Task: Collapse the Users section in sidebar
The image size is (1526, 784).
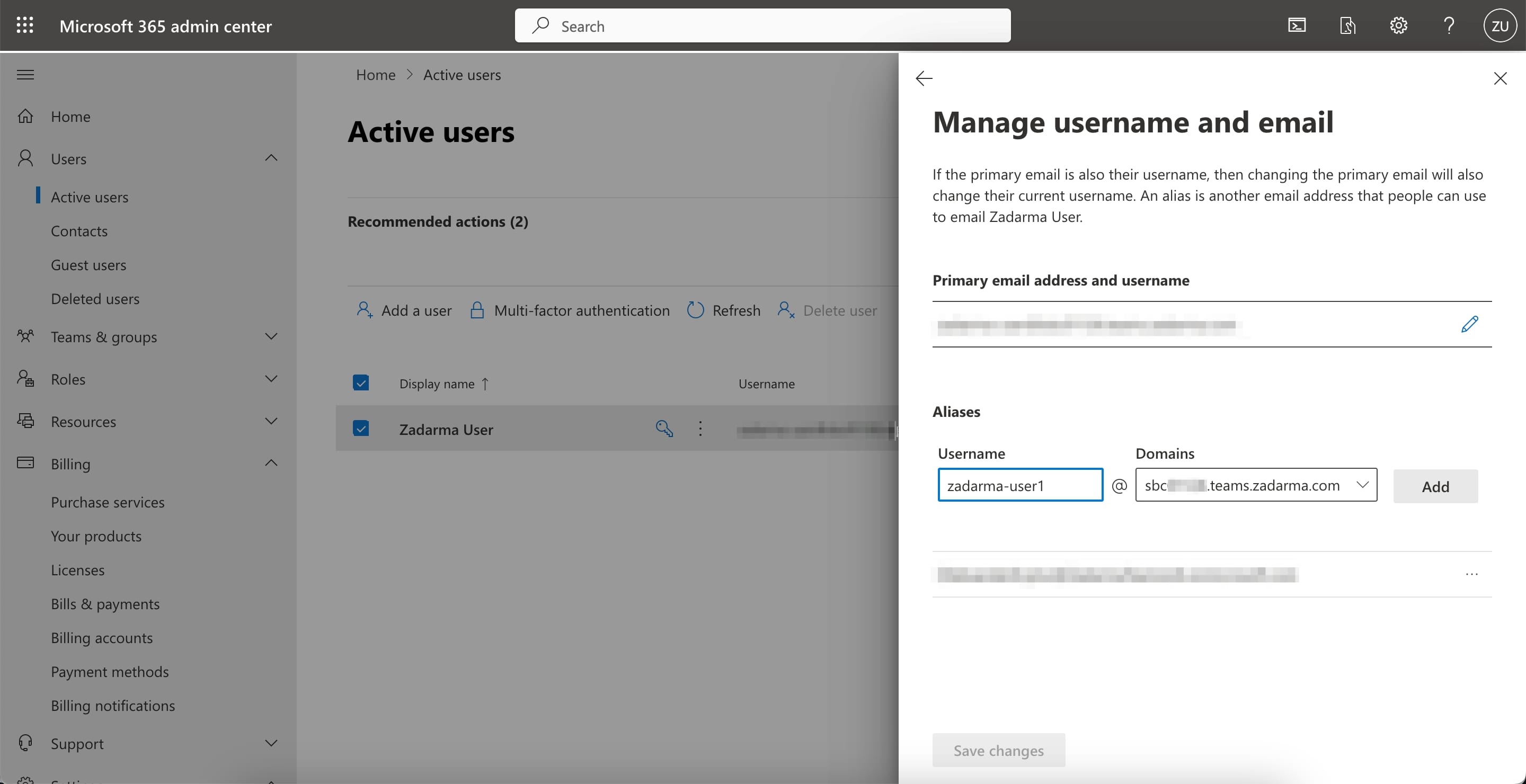Action: point(271,158)
